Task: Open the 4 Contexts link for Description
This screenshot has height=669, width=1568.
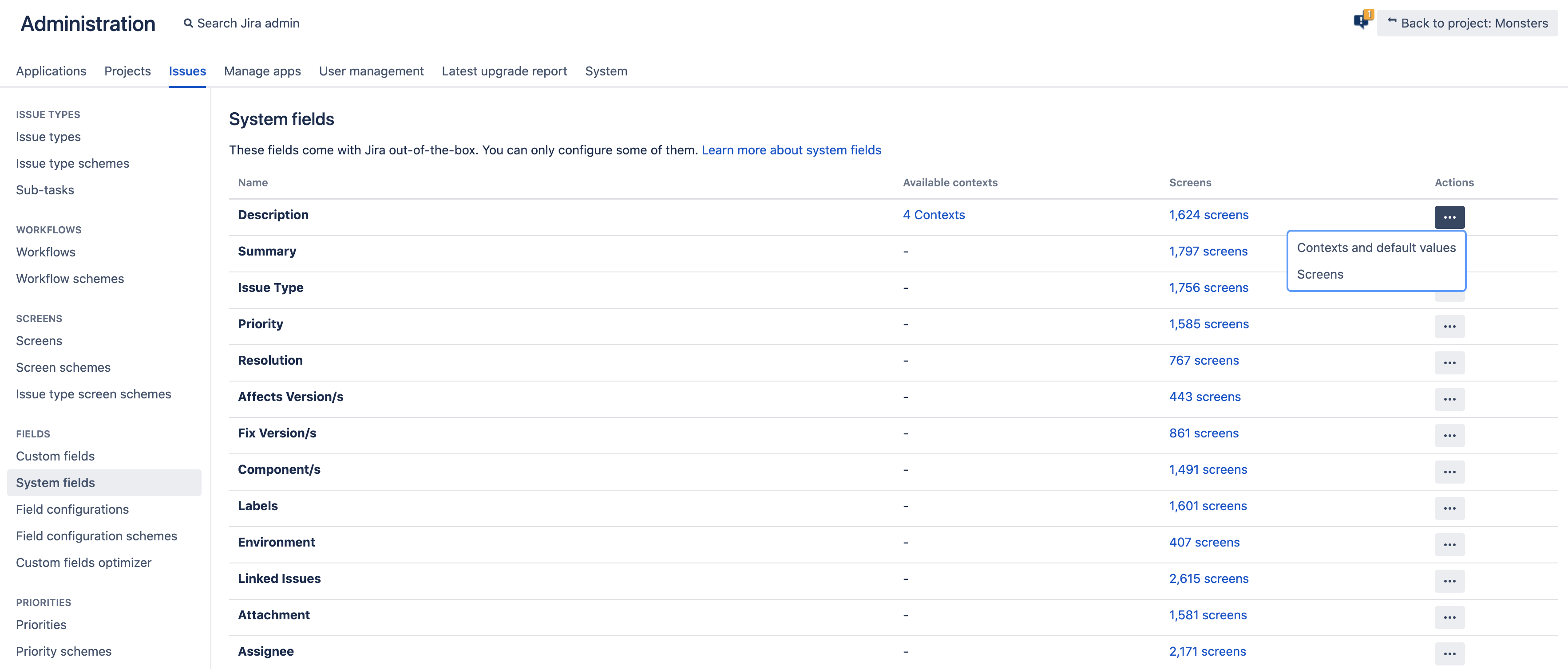Action: point(934,215)
